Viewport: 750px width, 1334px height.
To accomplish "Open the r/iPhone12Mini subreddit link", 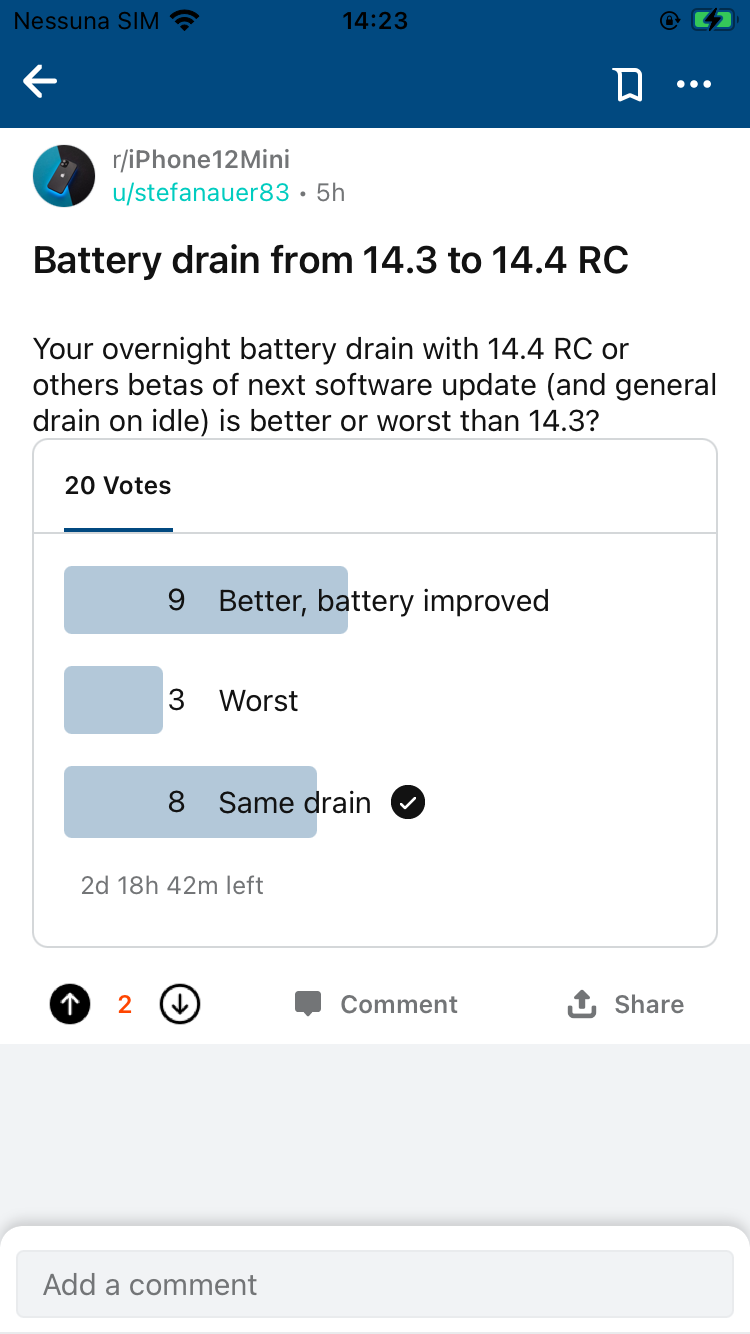I will click(201, 159).
